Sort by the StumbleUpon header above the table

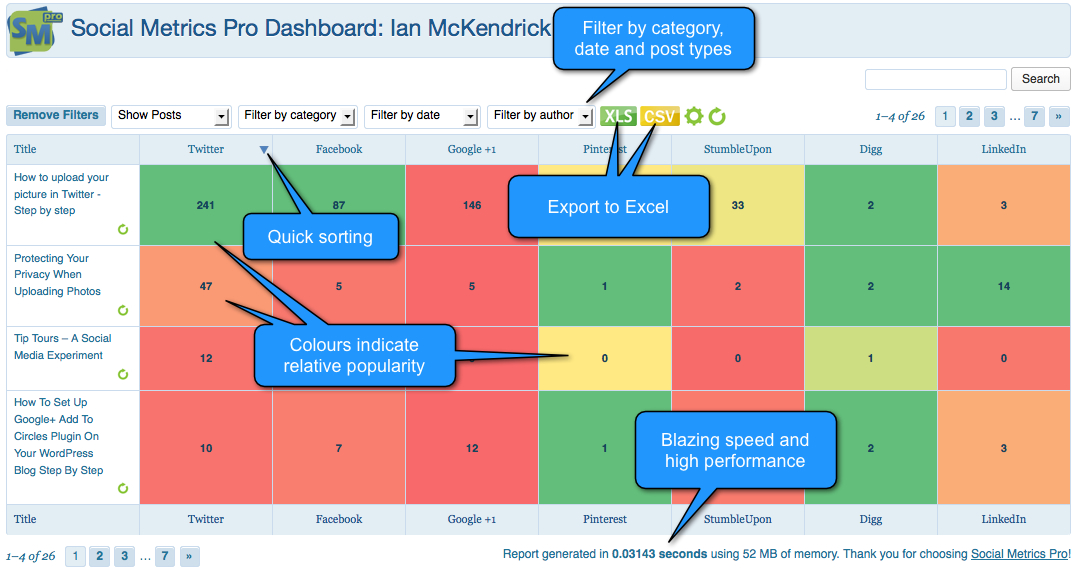click(x=738, y=149)
